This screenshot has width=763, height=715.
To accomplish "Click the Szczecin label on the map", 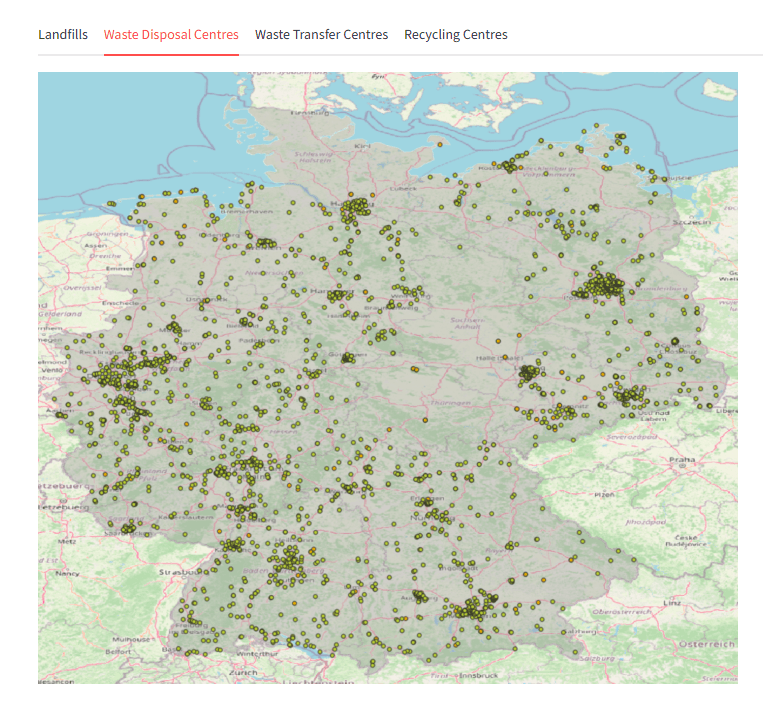I will pyautogui.click(x=691, y=222).
